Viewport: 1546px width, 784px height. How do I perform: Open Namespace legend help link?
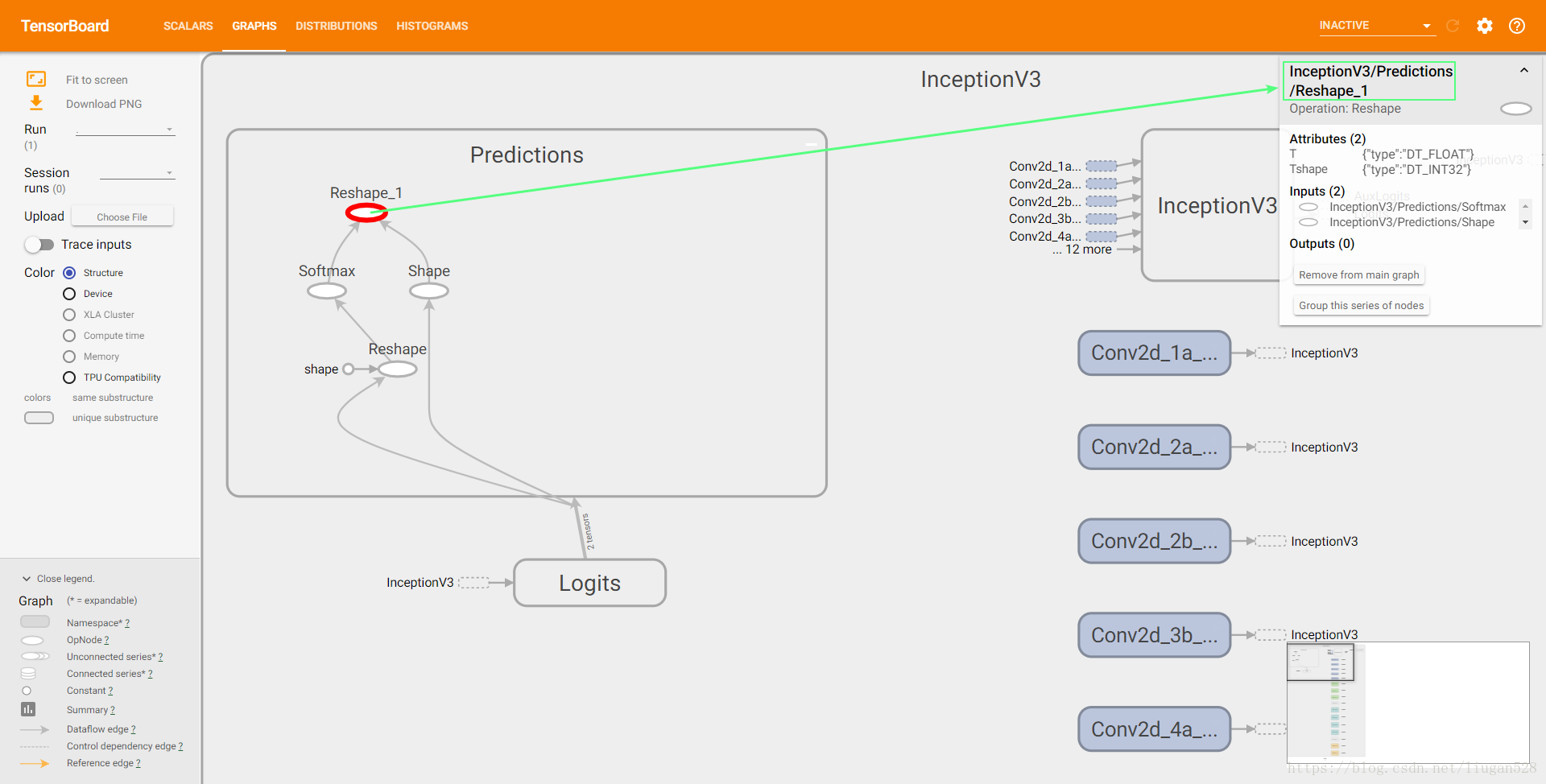pyautogui.click(x=127, y=623)
